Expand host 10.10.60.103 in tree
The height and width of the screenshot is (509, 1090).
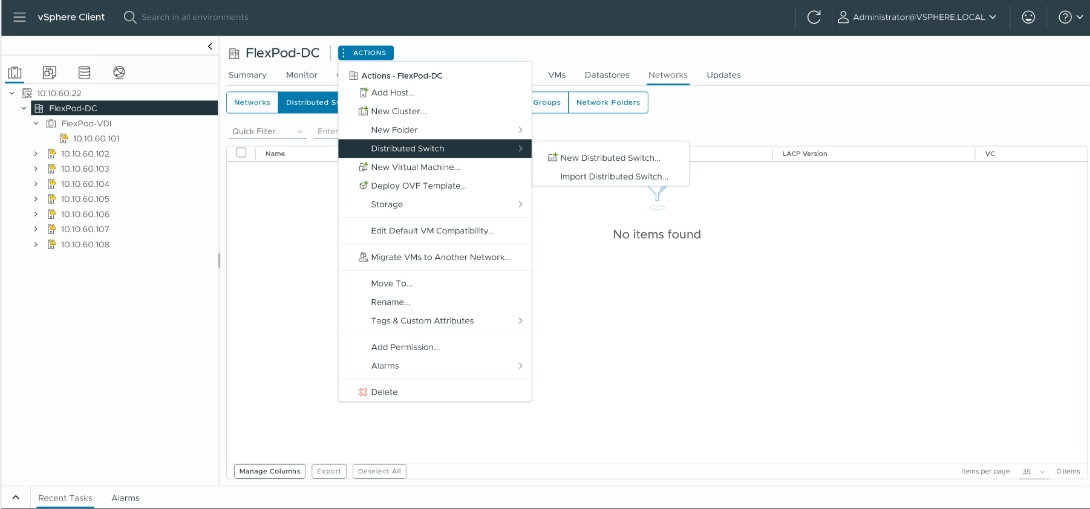[35, 169]
